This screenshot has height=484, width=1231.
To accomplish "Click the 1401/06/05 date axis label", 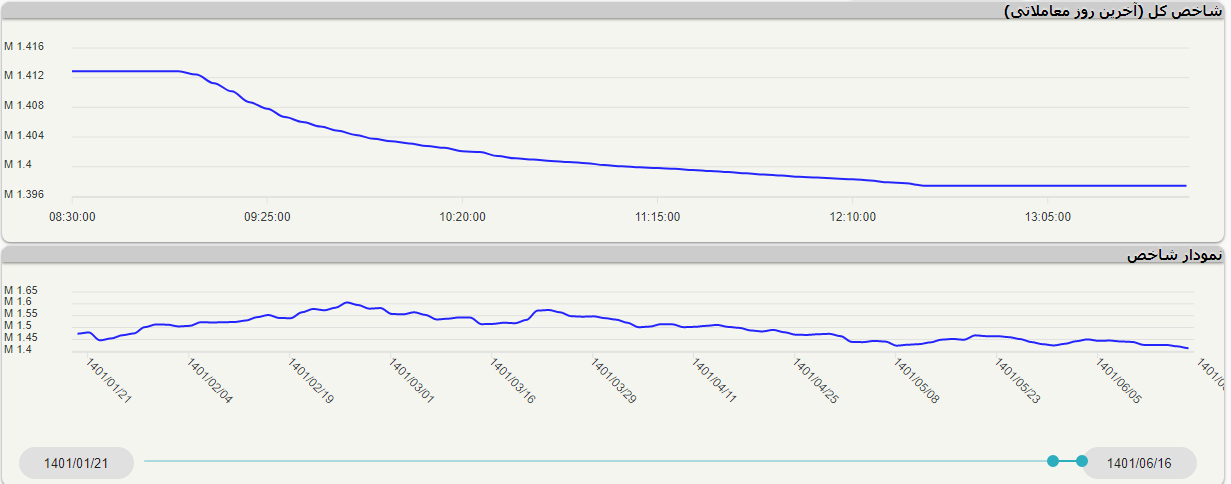I will pyautogui.click(x=1119, y=382).
